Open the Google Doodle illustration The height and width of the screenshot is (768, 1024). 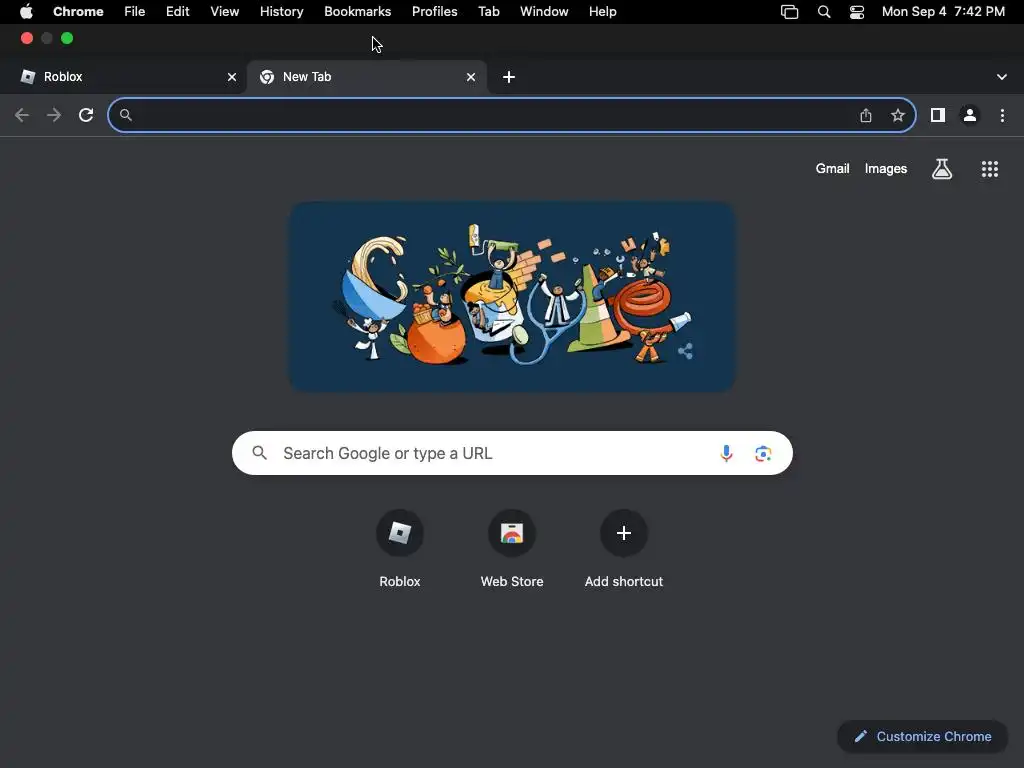pos(513,297)
